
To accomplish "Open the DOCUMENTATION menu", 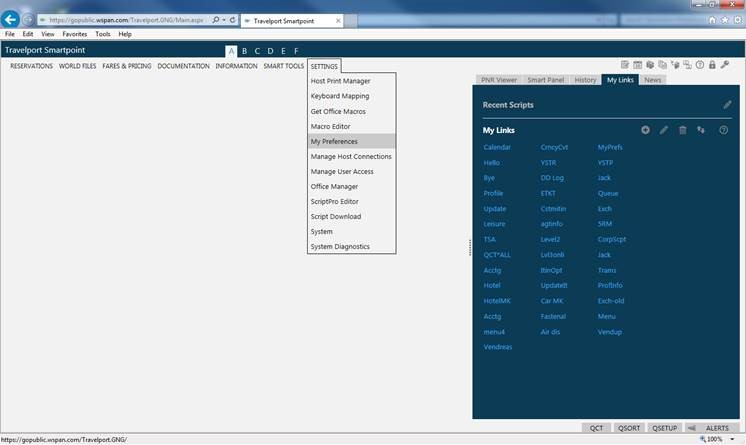I will [x=183, y=66].
